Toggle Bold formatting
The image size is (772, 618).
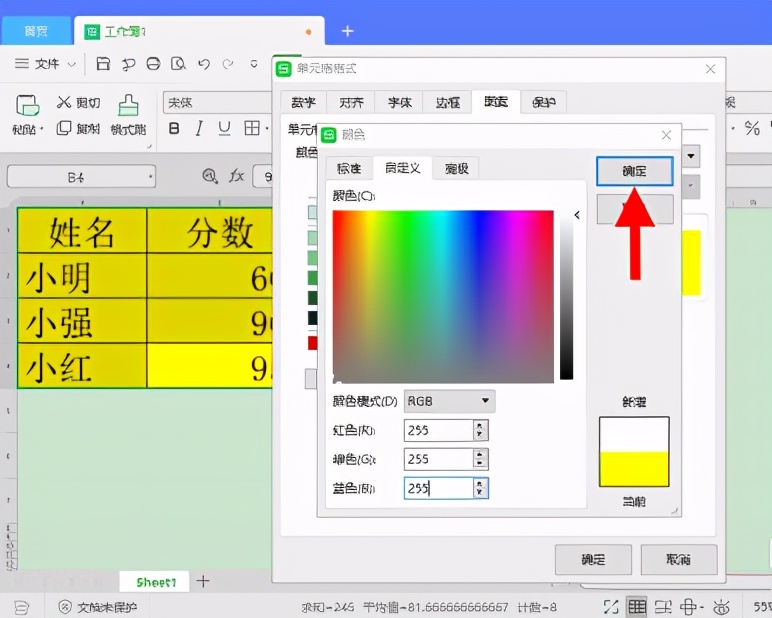(174, 129)
